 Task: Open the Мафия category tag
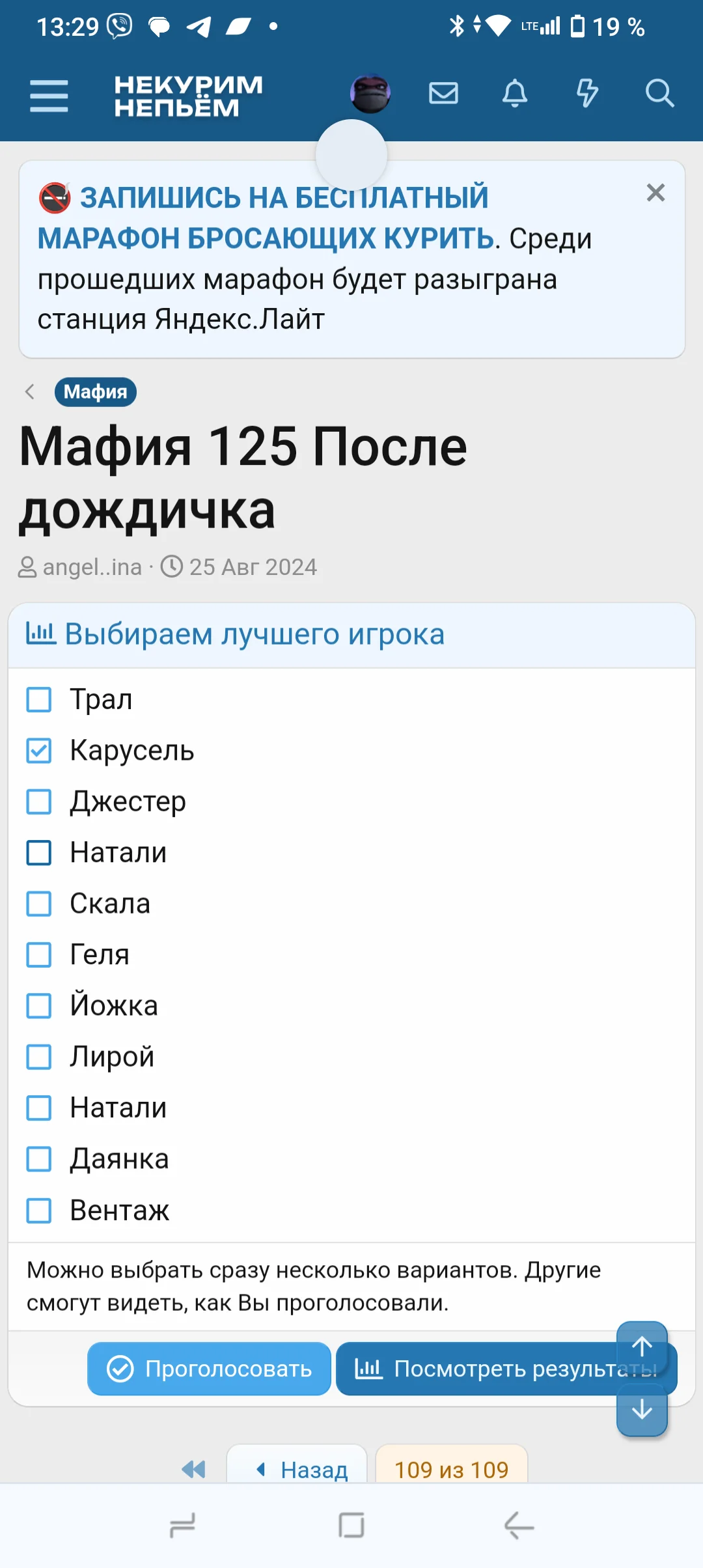tap(95, 391)
